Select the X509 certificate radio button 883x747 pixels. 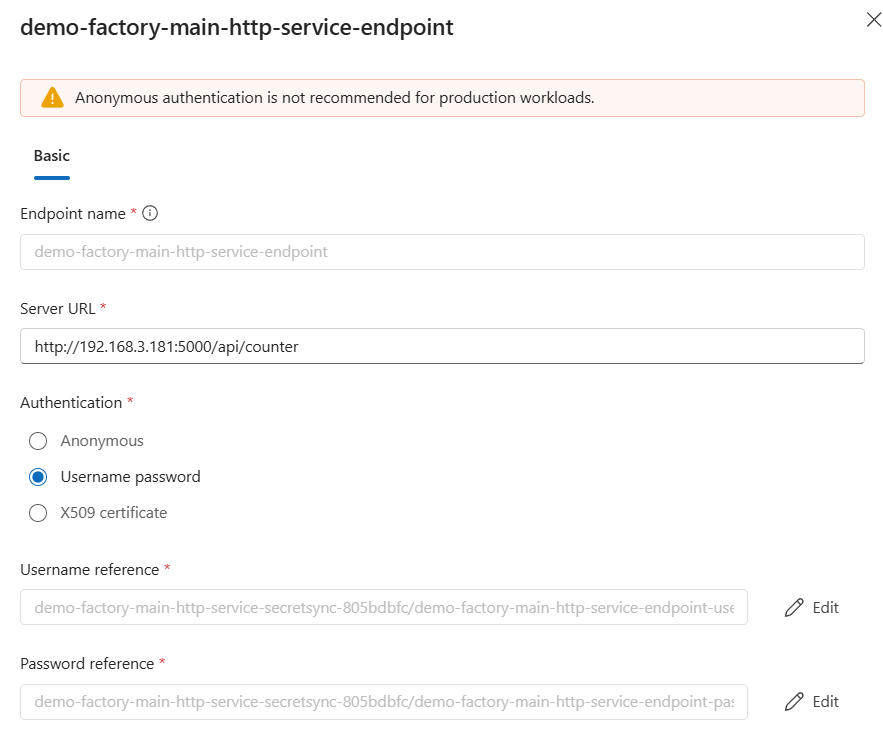pyautogui.click(x=38, y=513)
